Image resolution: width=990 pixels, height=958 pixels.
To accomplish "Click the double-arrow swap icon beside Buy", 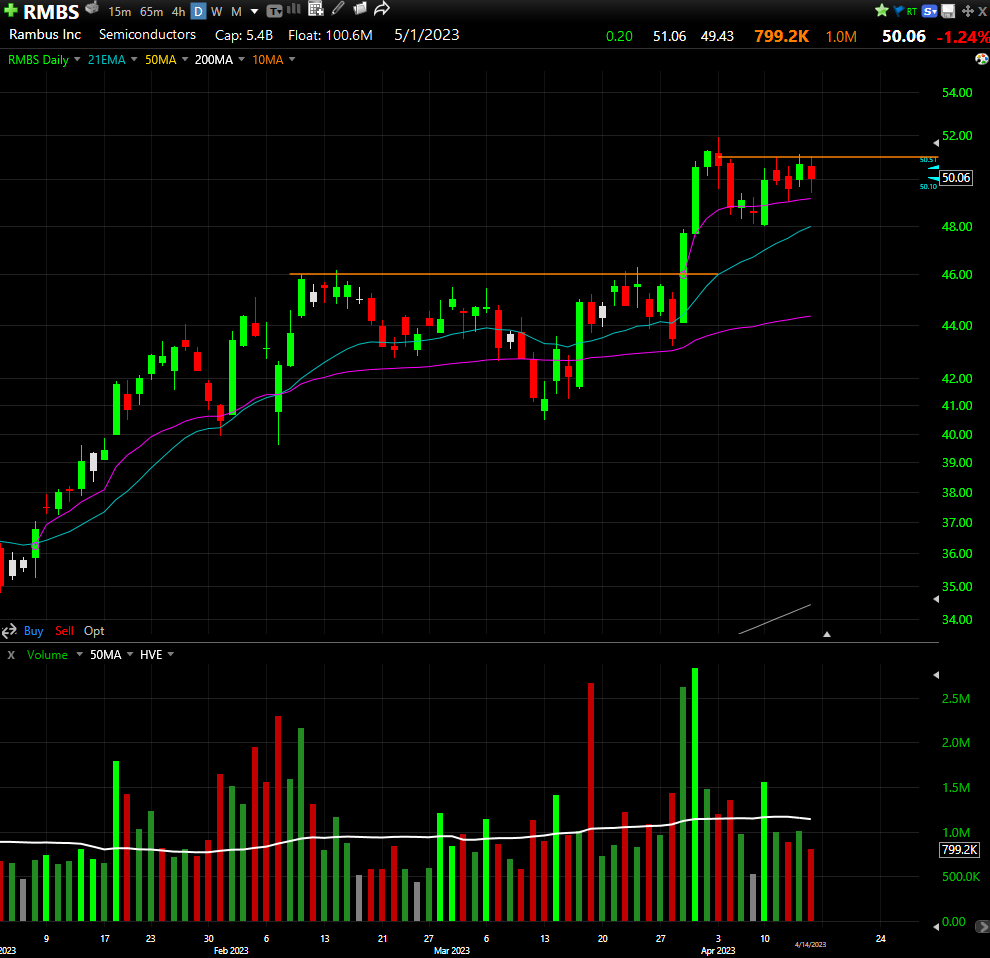I will click(9, 631).
